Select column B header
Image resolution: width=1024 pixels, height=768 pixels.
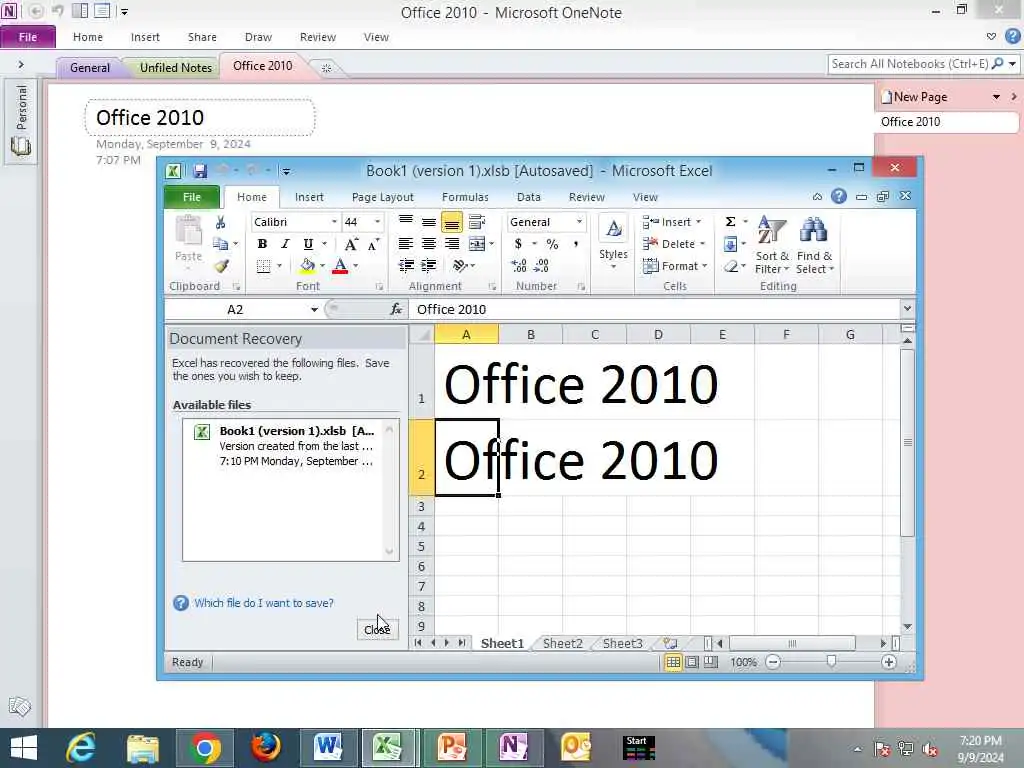[x=530, y=334]
